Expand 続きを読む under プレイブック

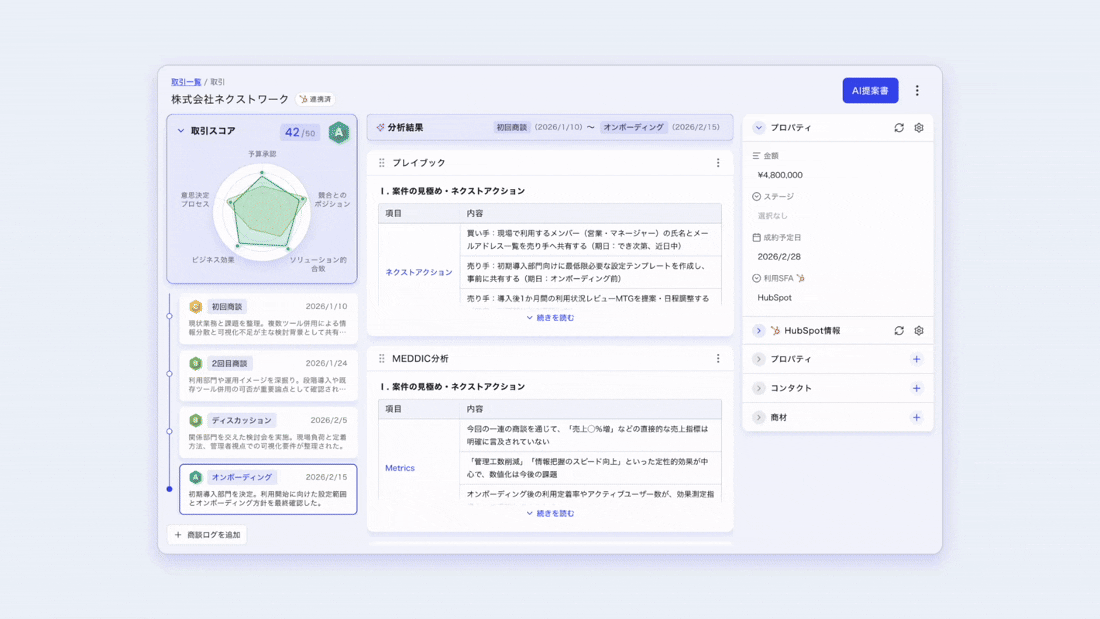click(x=550, y=318)
